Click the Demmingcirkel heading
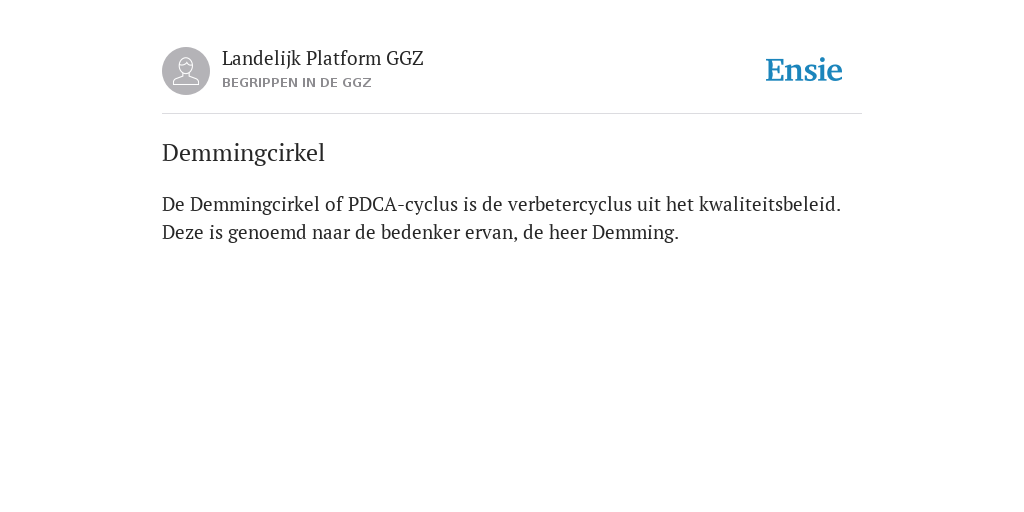The height and width of the screenshot is (512, 1024). (x=243, y=153)
